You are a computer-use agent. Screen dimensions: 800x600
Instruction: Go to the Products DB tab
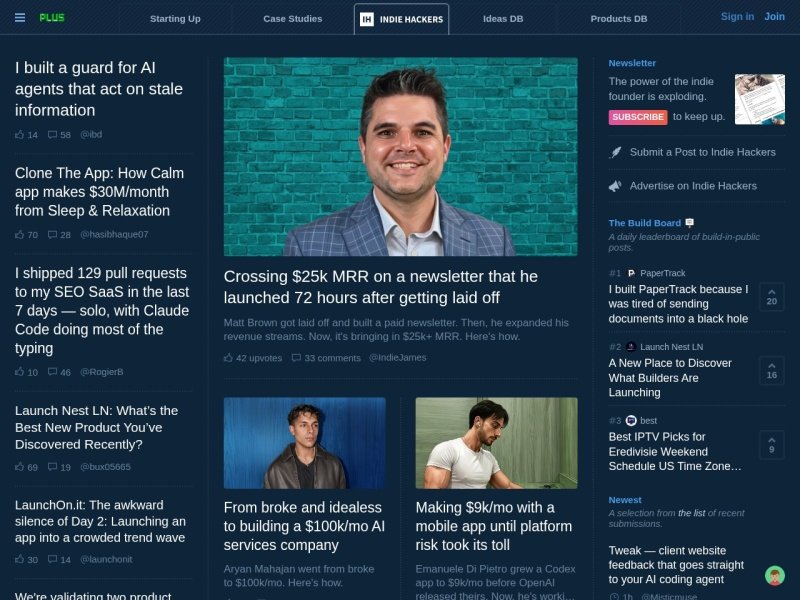point(619,19)
